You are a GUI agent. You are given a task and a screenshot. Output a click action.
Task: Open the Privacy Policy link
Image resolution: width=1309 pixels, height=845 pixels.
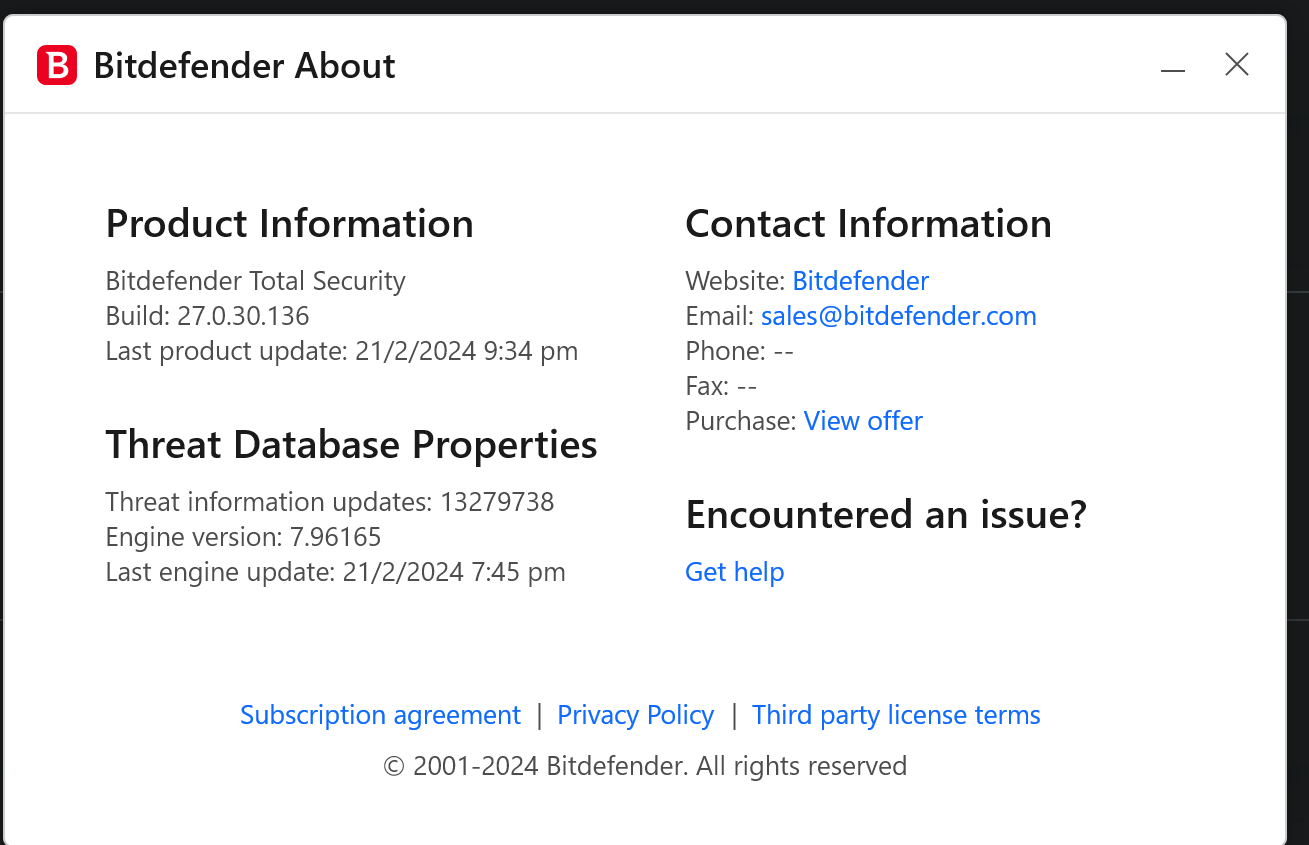635,715
